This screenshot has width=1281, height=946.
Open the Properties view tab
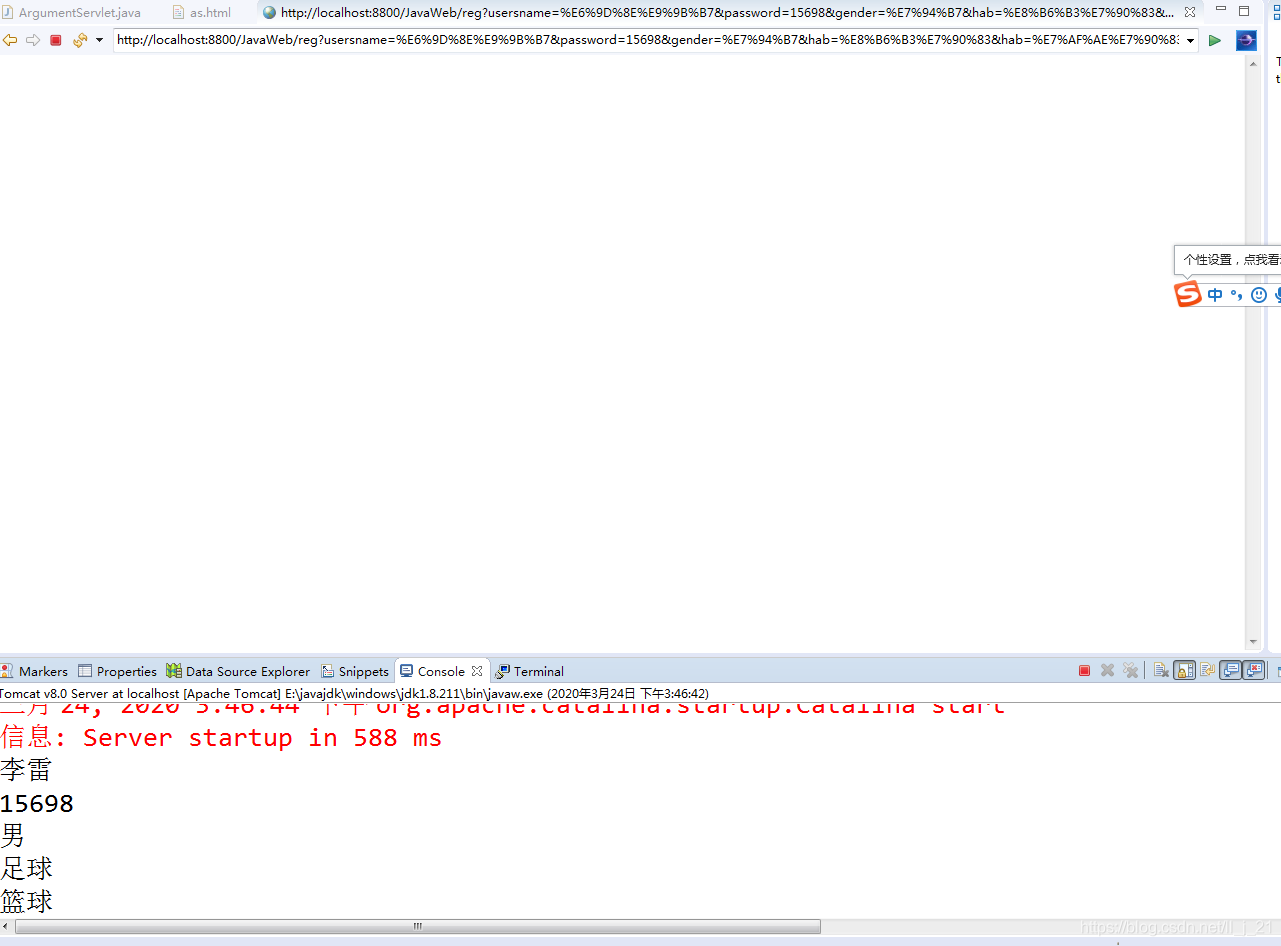pos(118,671)
